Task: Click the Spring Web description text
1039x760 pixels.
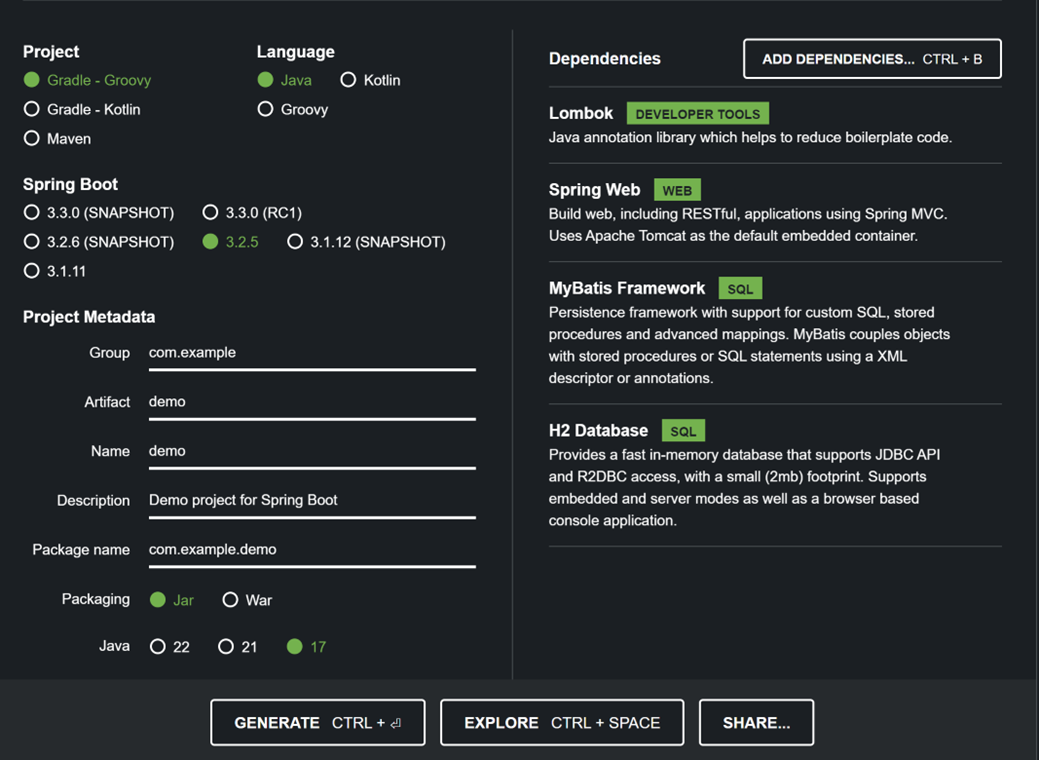Action: point(748,225)
